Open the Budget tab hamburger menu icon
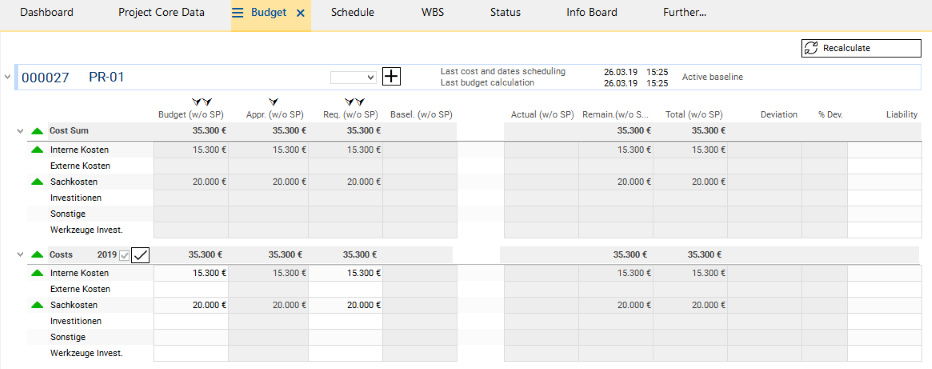The image size is (932, 369). coord(238,12)
